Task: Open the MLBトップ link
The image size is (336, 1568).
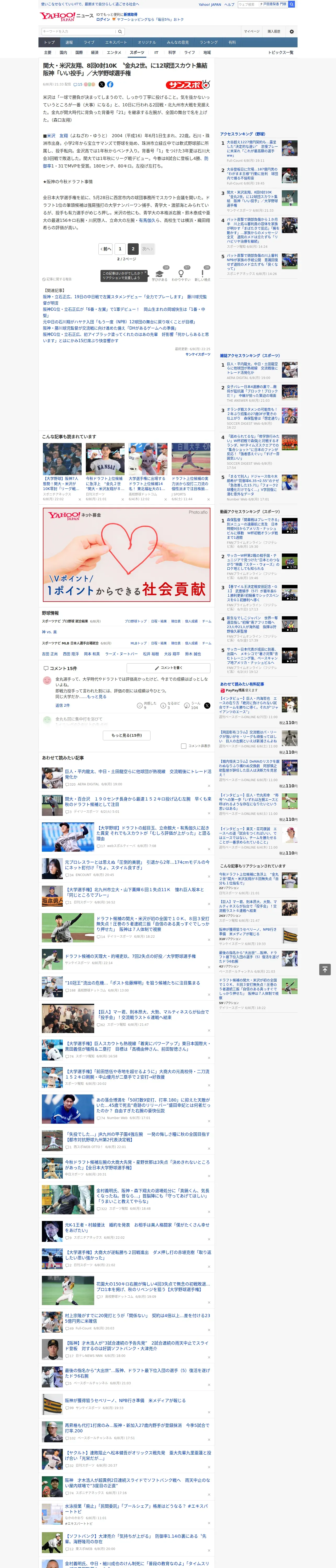Action: pos(138,643)
